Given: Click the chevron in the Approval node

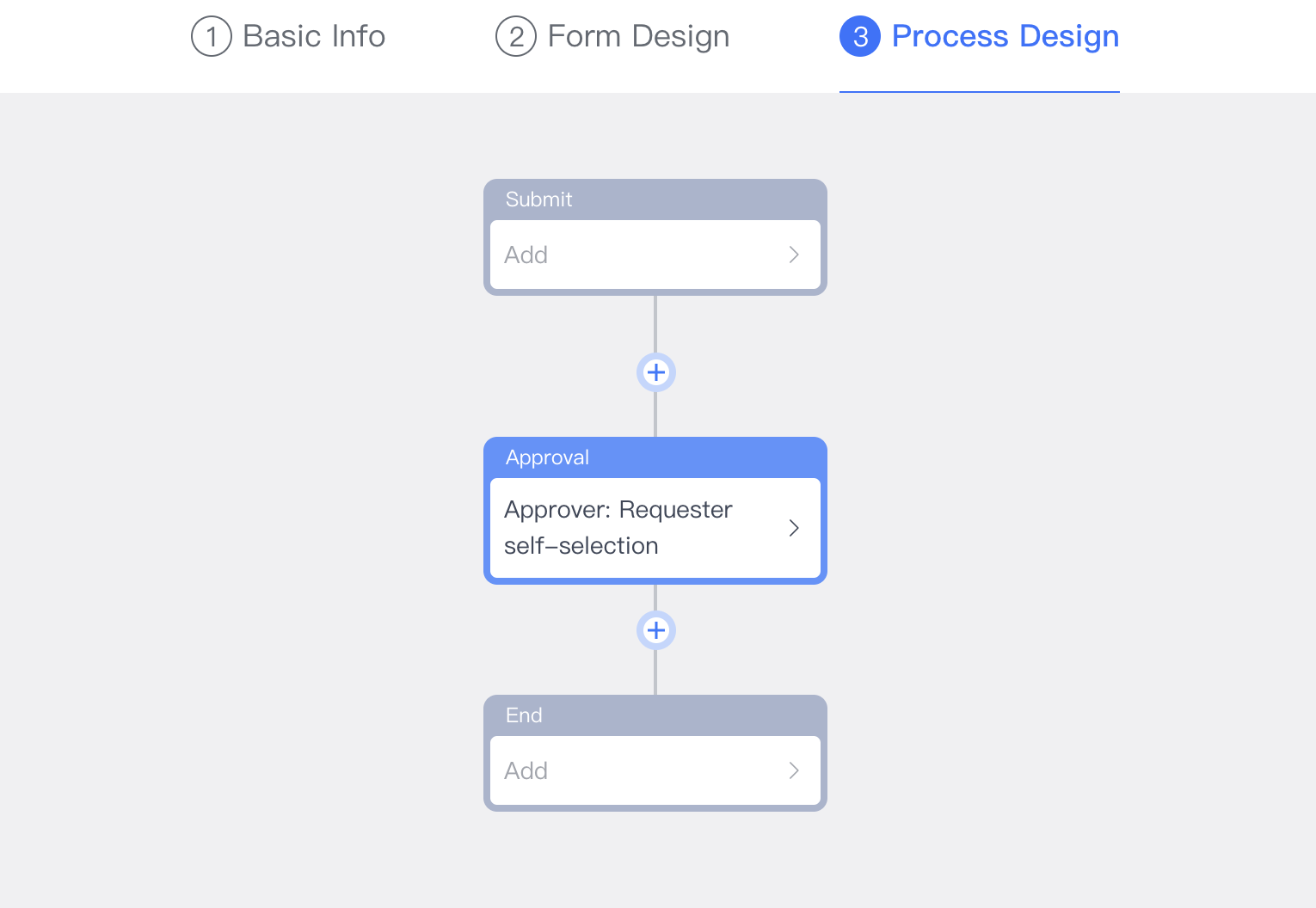Looking at the screenshot, I should click(794, 528).
